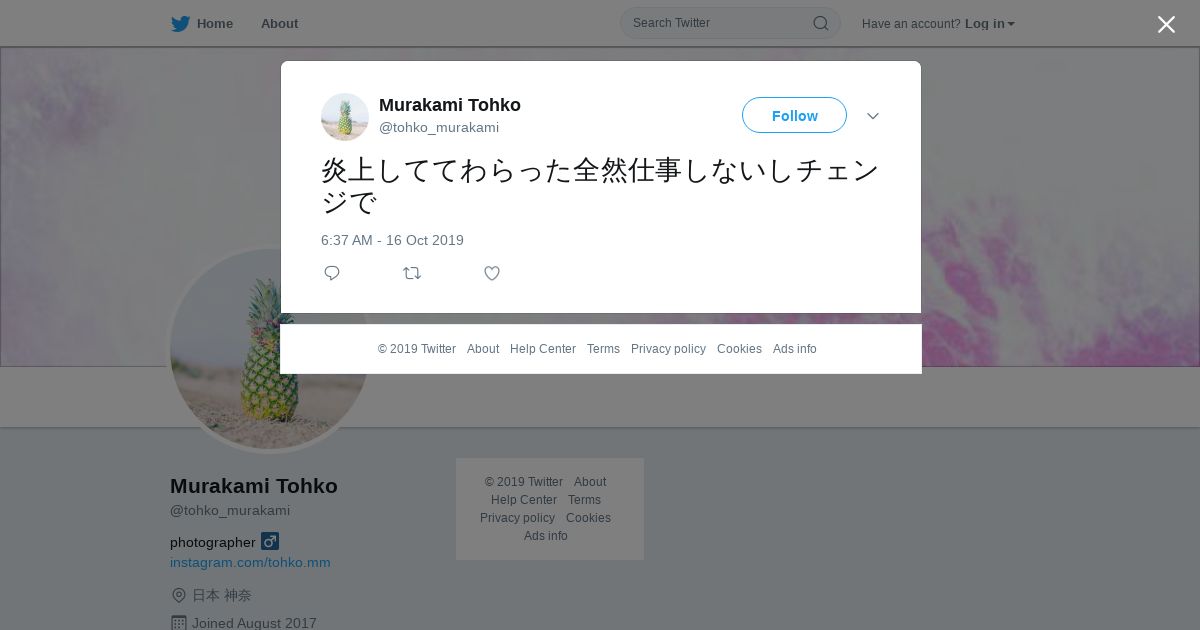Expand tweet options chevron next to Follow

click(873, 116)
